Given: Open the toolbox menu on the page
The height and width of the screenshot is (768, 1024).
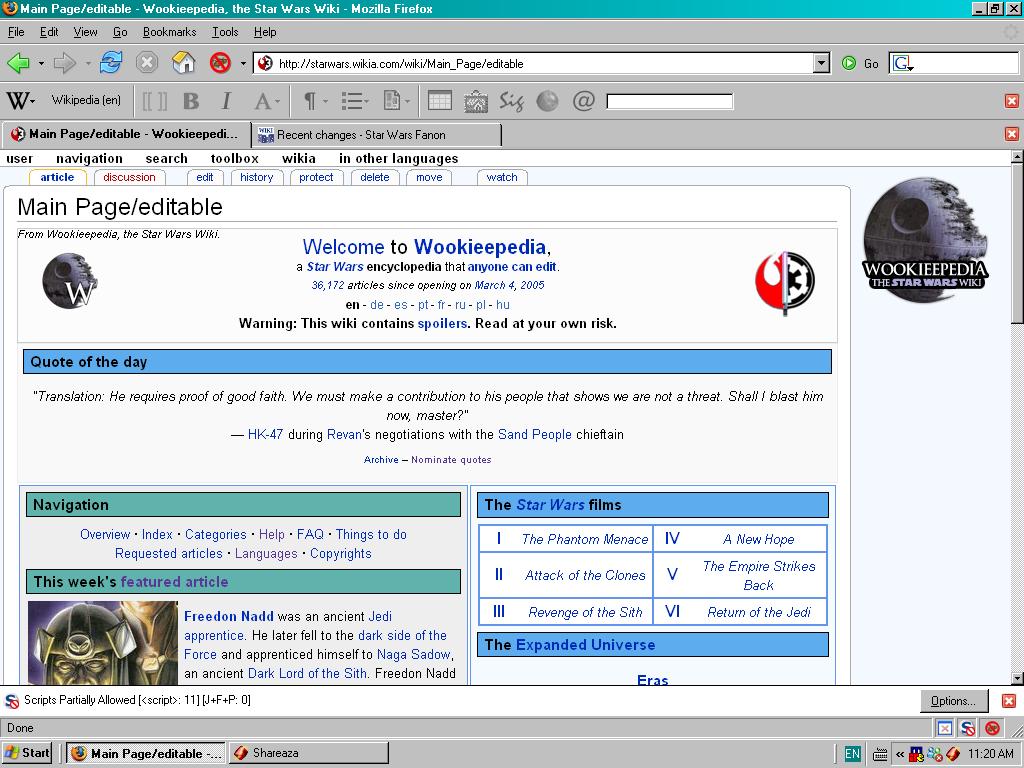Looking at the screenshot, I should 234,158.
